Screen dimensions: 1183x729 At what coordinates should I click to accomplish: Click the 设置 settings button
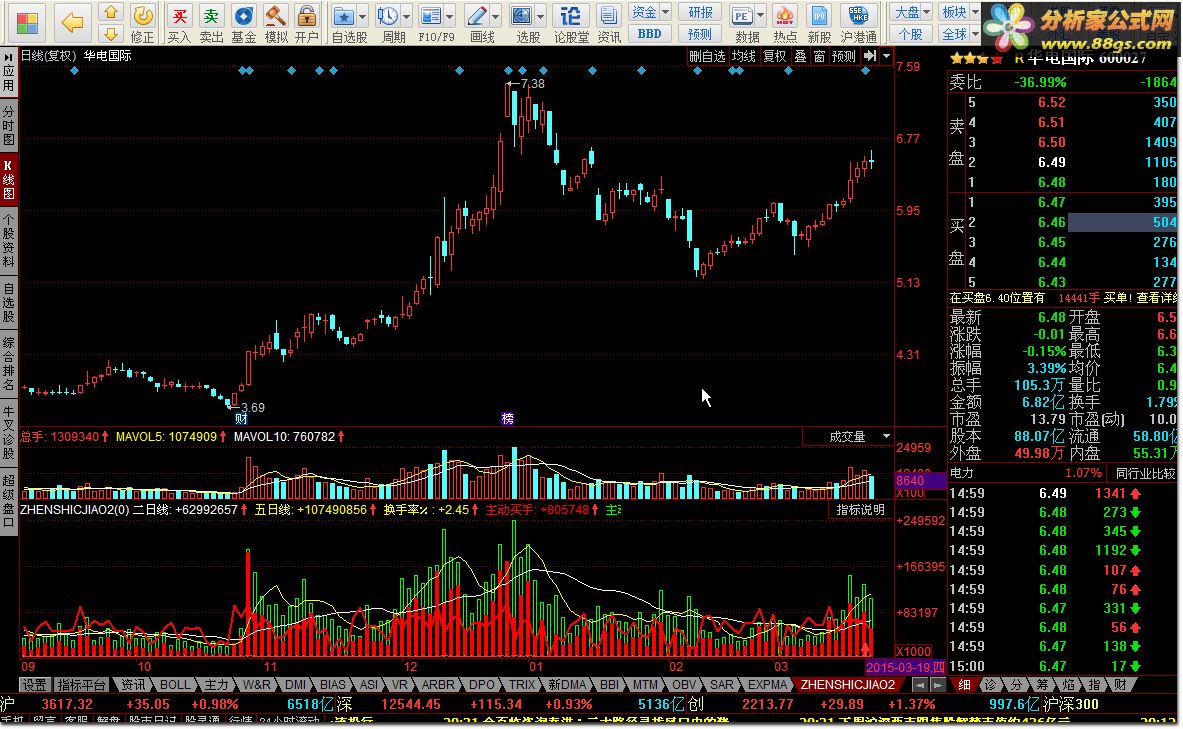tap(34, 684)
